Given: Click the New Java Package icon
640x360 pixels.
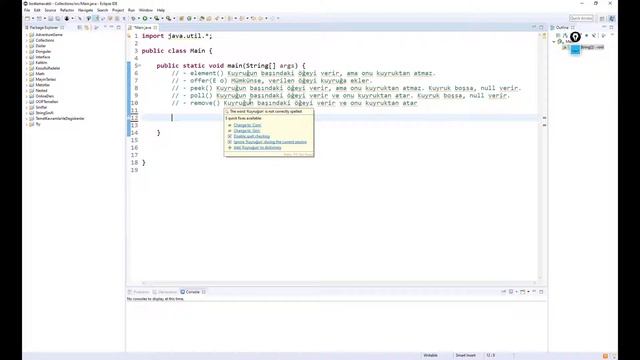Looking at the screenshot, I should tap(182, 18).
